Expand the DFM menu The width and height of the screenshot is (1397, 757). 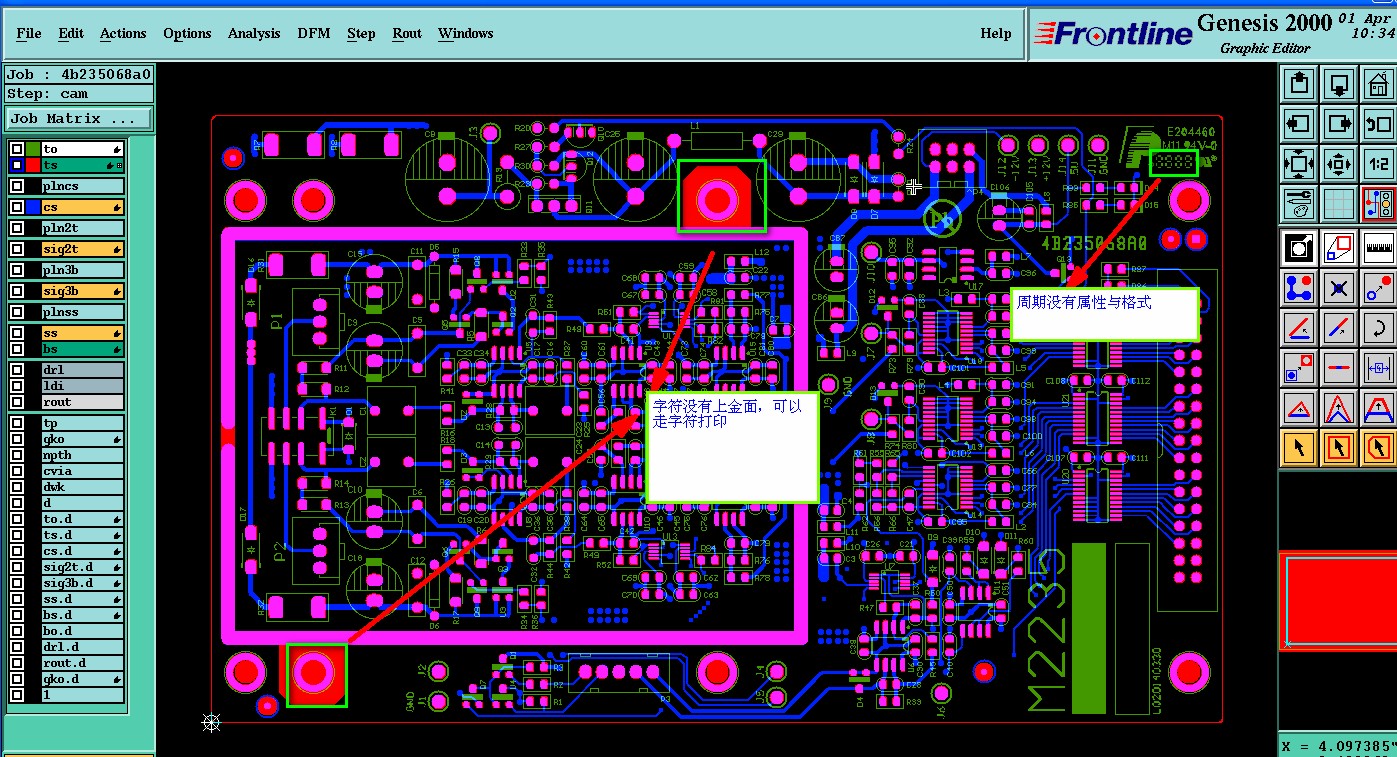click(314, 33)
